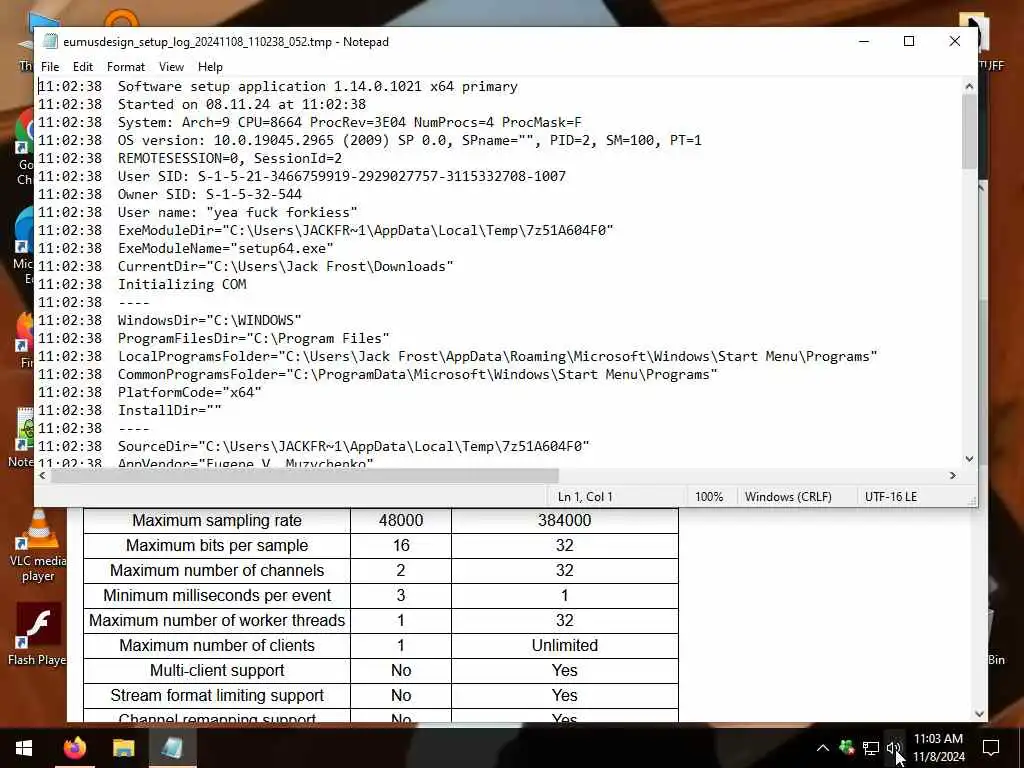Open the Format menu in Notepad
The image size is (1024, 768).
125,67
